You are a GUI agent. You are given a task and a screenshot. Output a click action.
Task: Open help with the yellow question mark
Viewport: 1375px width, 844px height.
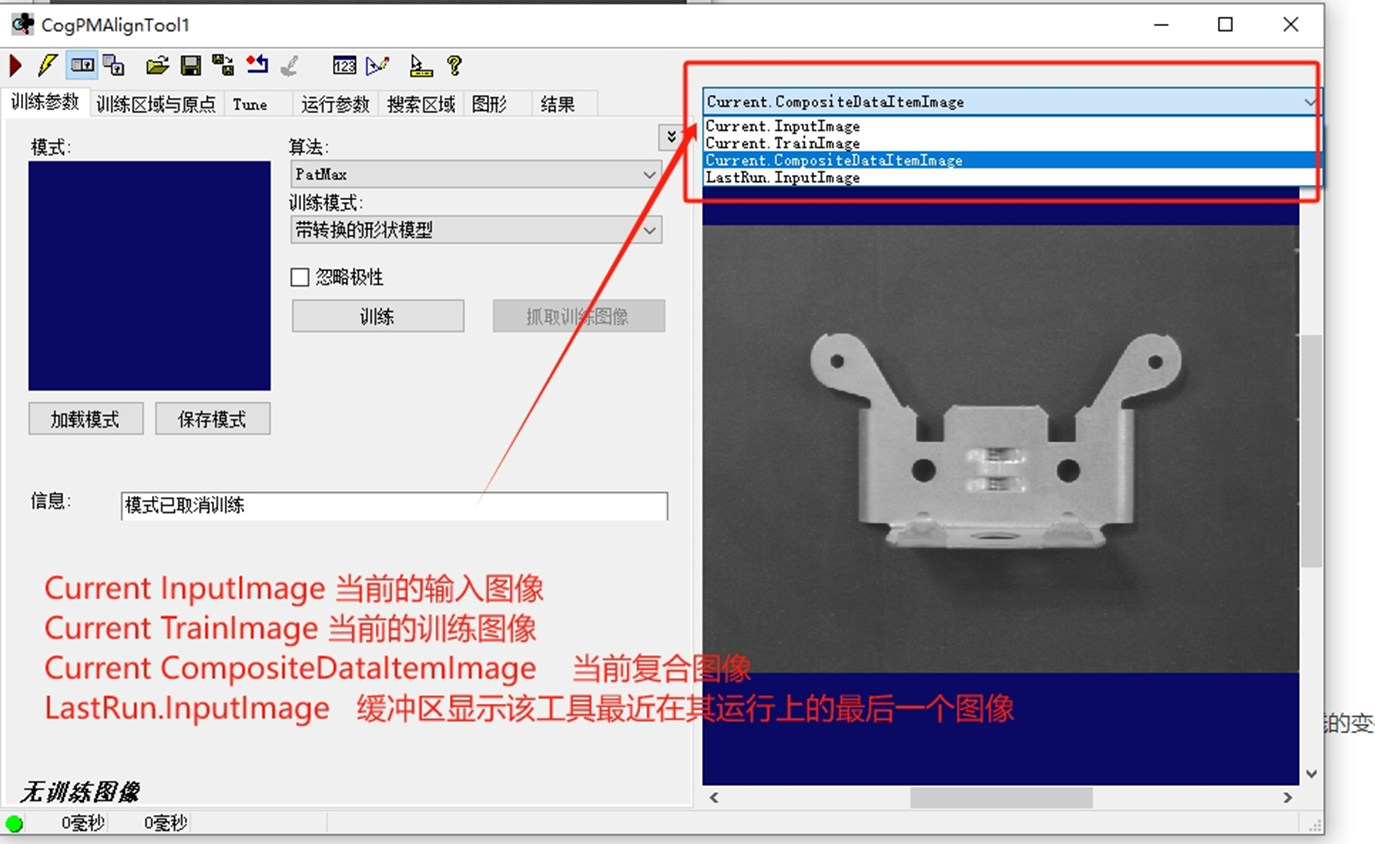tap(454, 66)
